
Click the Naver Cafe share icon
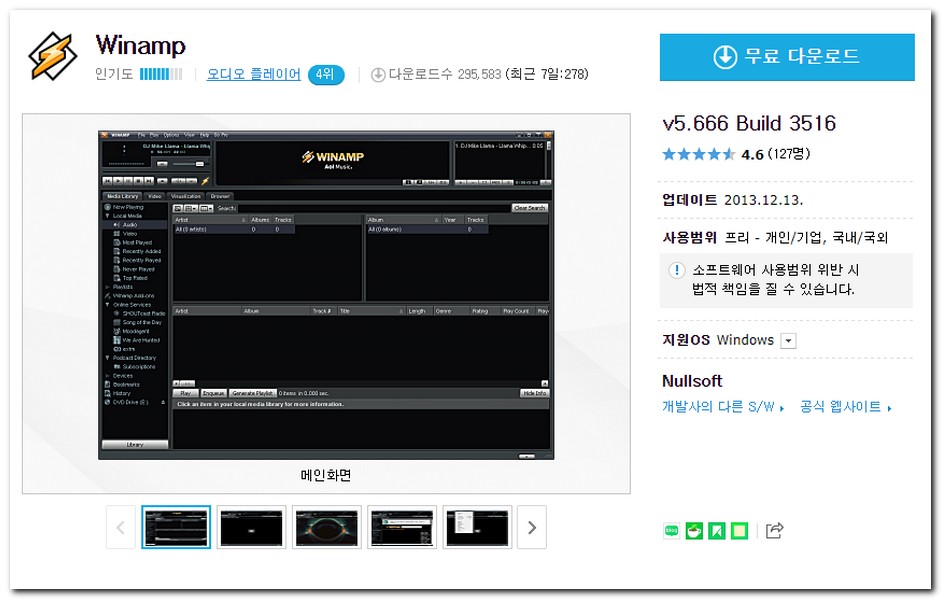695,529
